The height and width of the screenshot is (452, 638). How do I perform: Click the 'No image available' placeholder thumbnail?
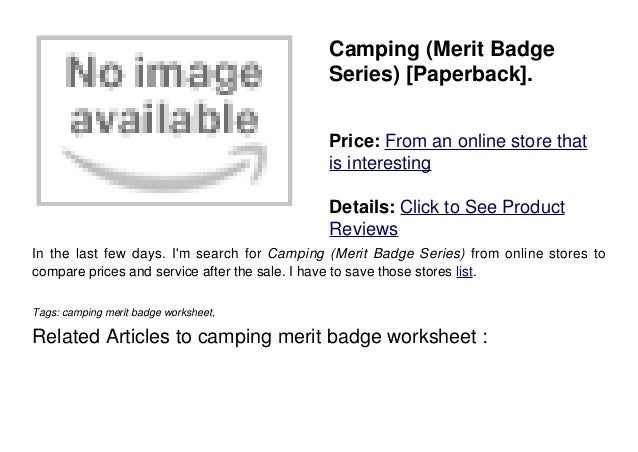coord(164,120)
